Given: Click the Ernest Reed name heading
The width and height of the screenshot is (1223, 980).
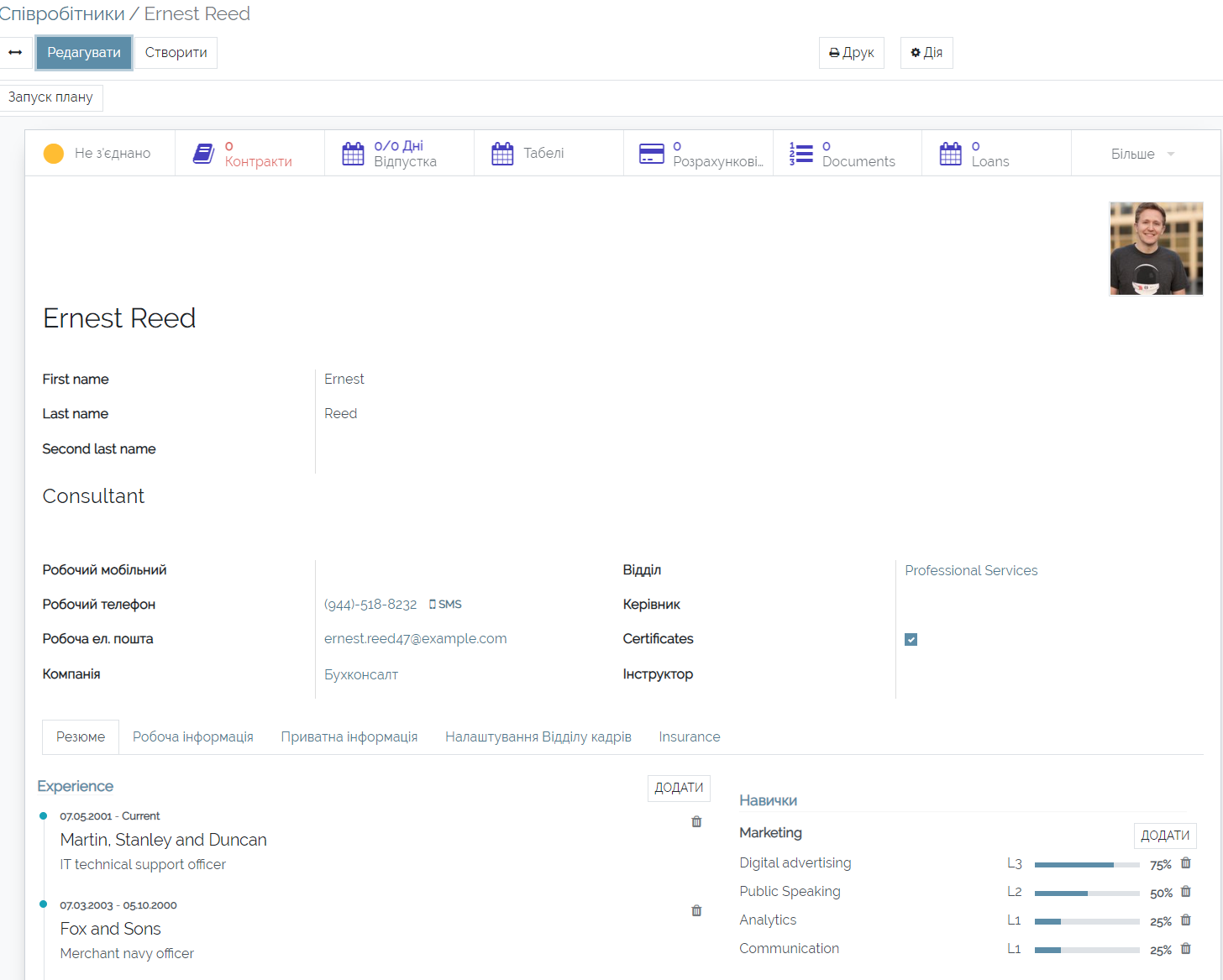Looking at the screenshot, I should (x=119, y=318).
